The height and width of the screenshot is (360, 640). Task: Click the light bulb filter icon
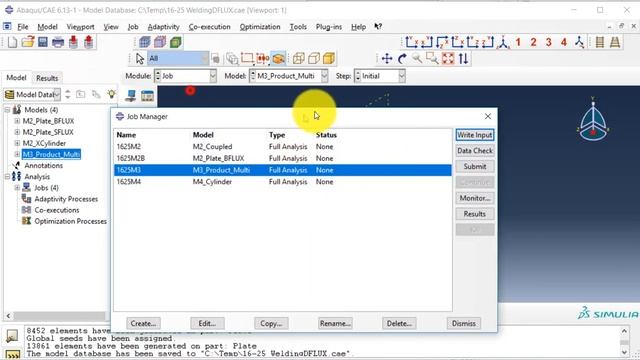tap(111, 94)
